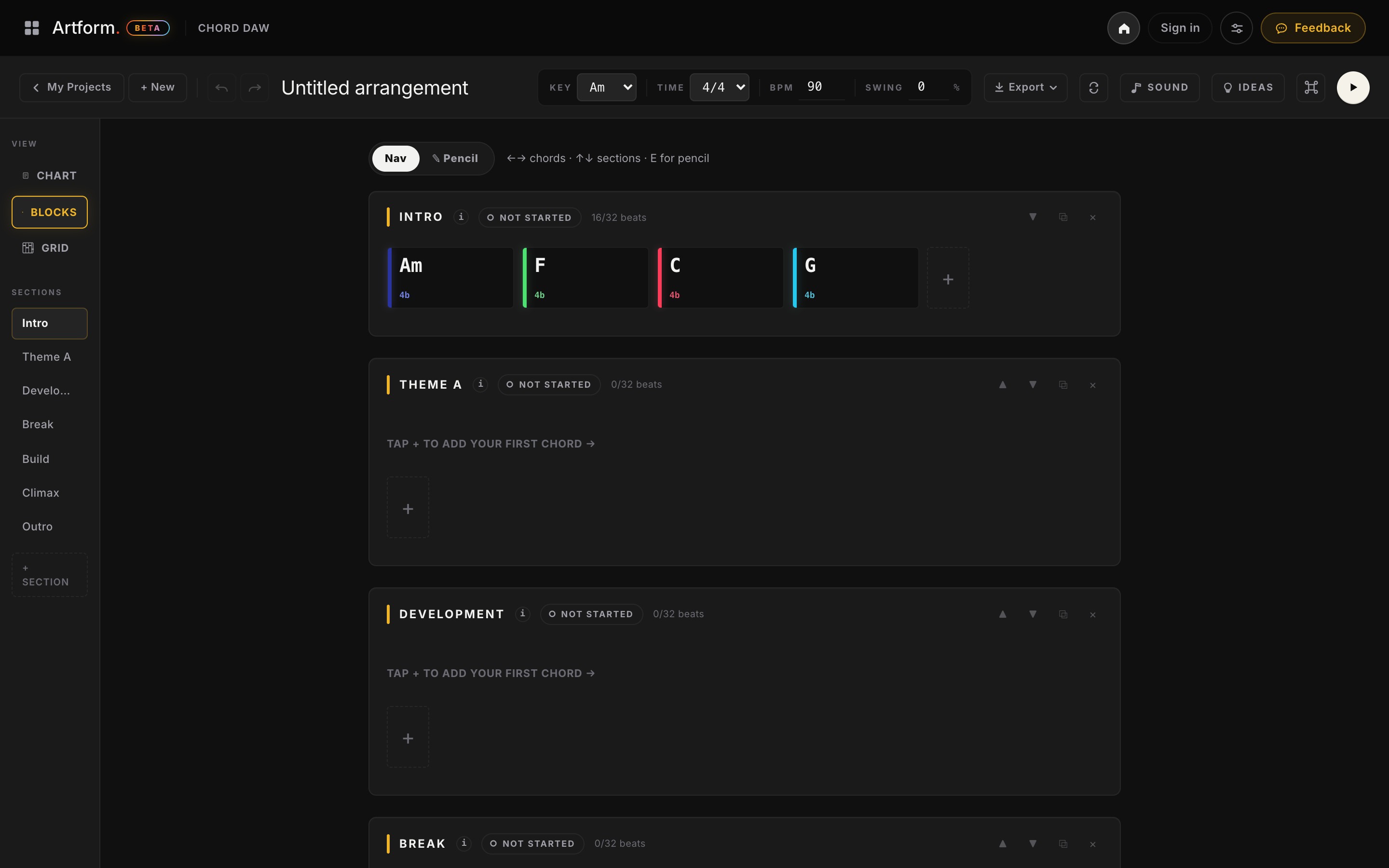The width and height of the screenshot is (1389, 868).
Task: Select the Am chord block
Action: pyautogui.click(x=450, y=278)
